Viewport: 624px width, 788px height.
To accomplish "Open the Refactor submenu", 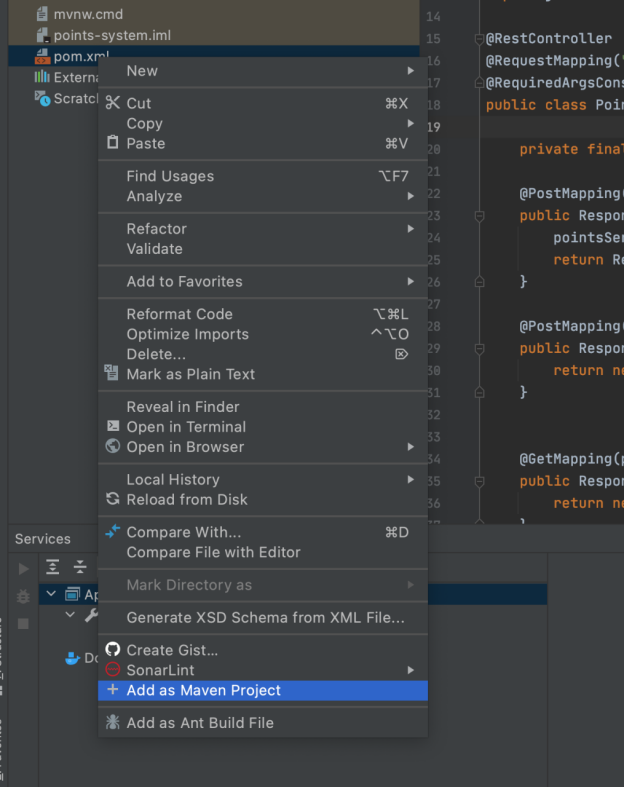I will coord(263,229).
